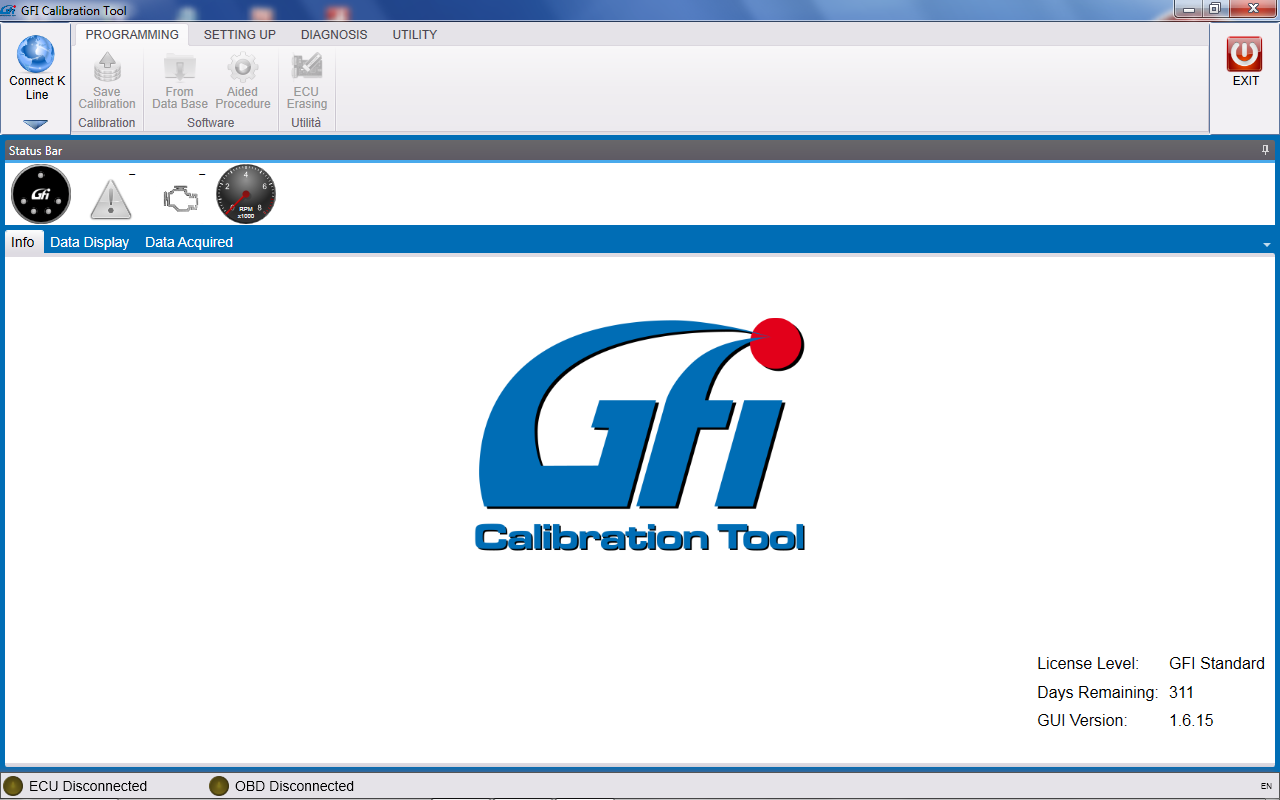Select the Info tab
The image size is (1280, 800).
tap(23, 242)
